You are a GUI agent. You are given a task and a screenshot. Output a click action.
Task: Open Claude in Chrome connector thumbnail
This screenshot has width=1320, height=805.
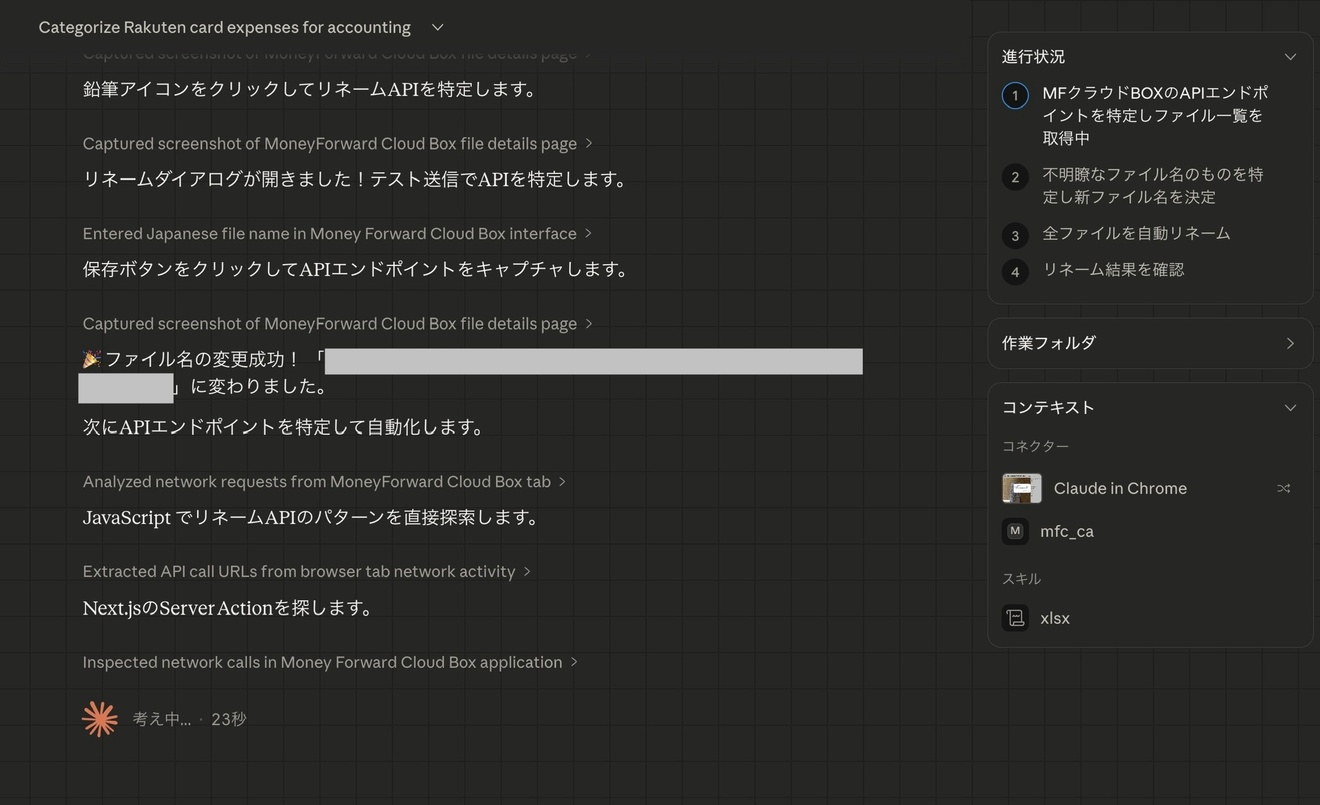click(x=1022, y=488)
